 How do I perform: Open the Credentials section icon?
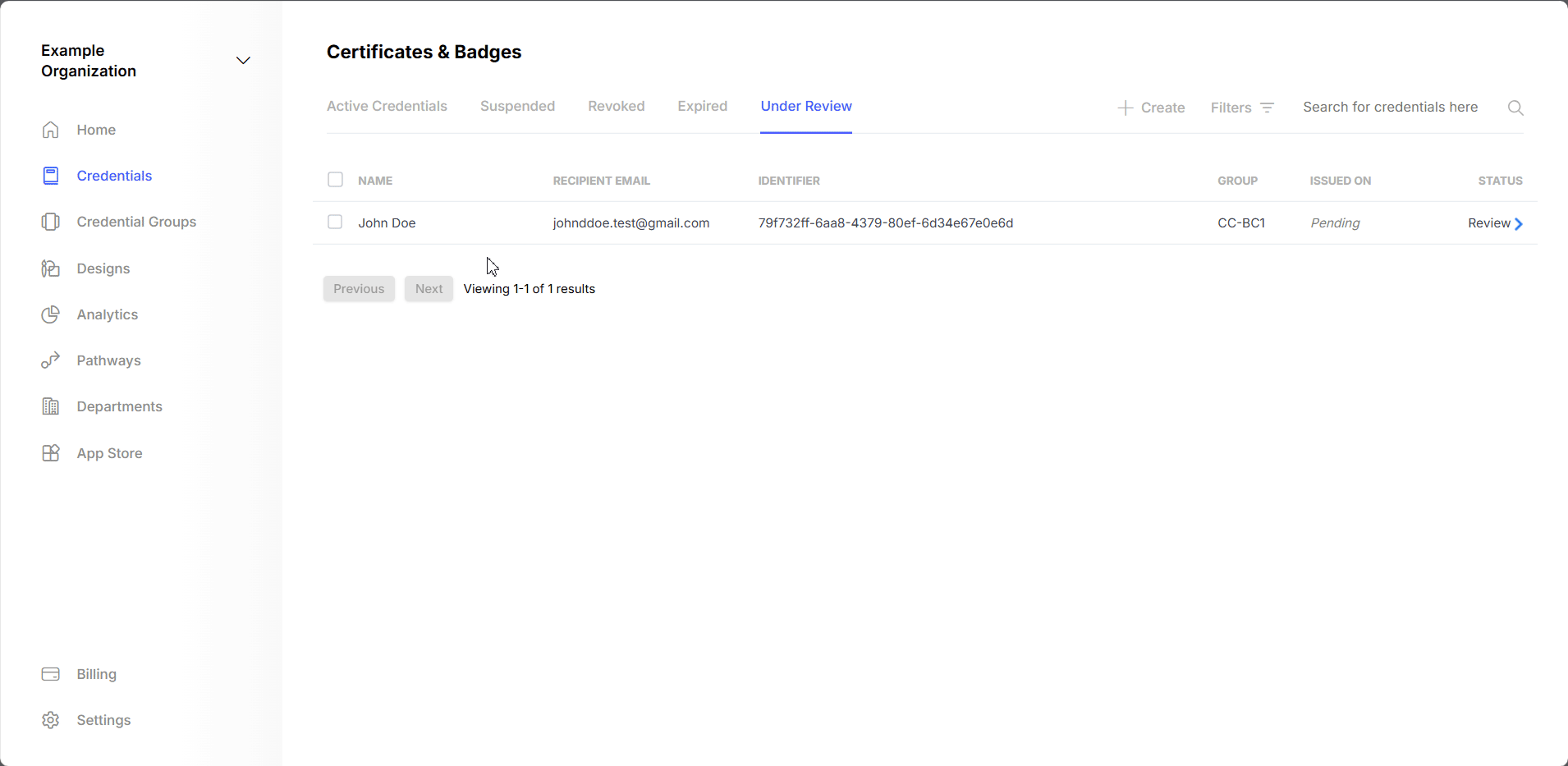click(x=50, y=175)
